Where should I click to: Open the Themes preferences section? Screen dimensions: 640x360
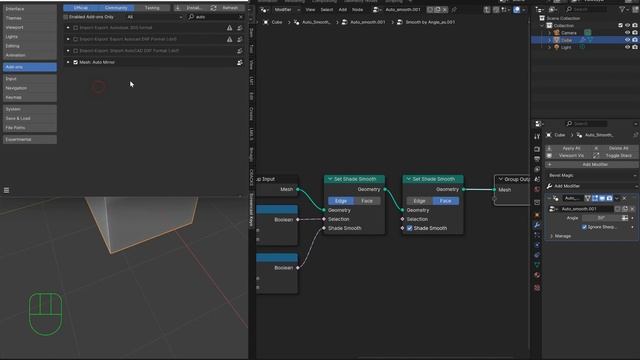29,18
